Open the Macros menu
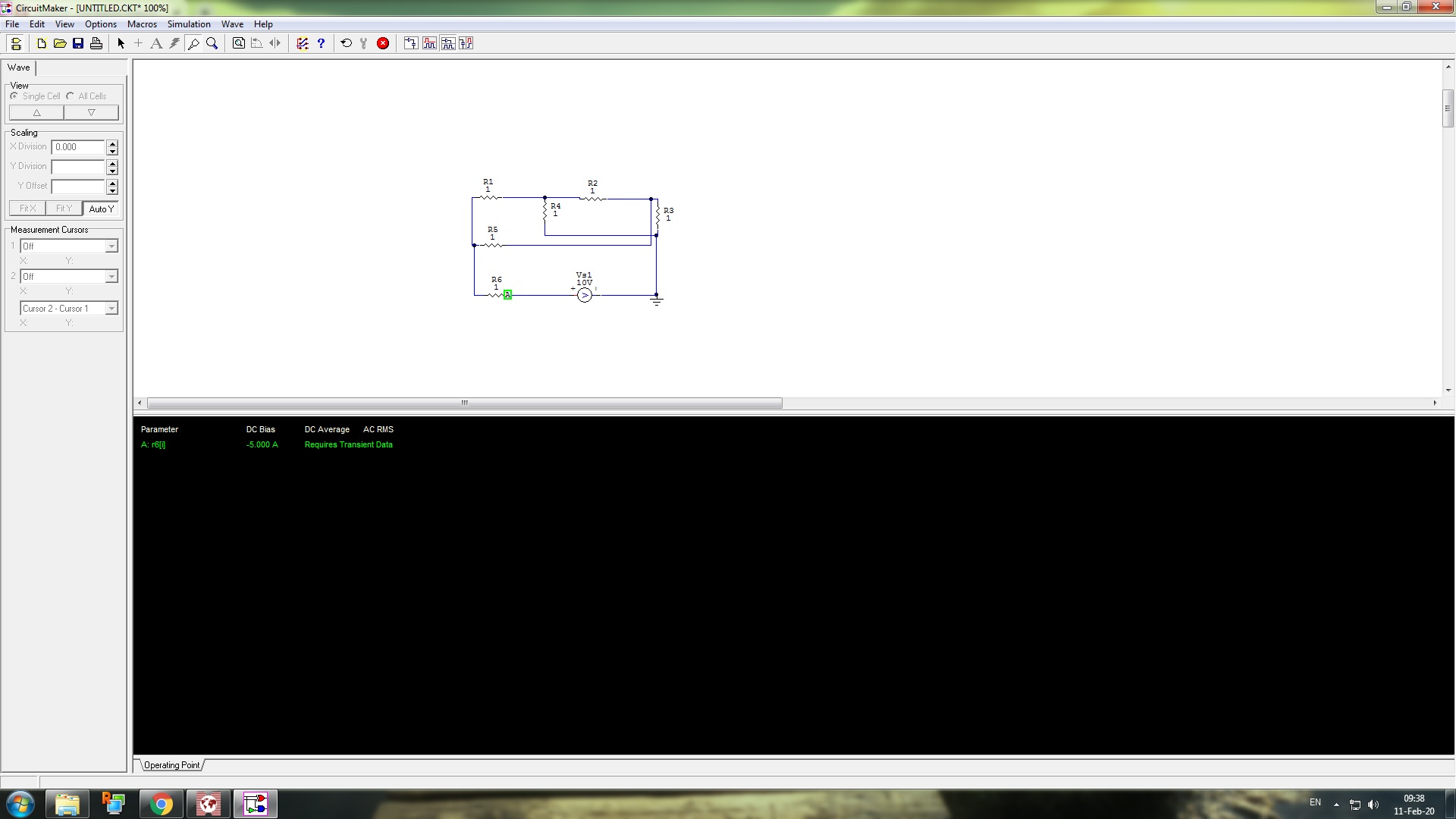Image resolution: width=1456 pixels, height=819 pixels. click(x=142, y=24)
